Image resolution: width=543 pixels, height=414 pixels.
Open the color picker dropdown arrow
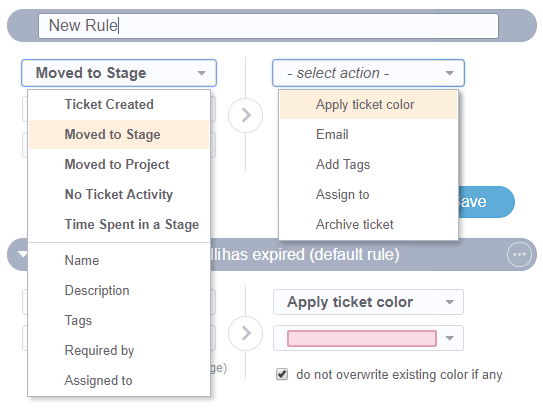(449, 338)
